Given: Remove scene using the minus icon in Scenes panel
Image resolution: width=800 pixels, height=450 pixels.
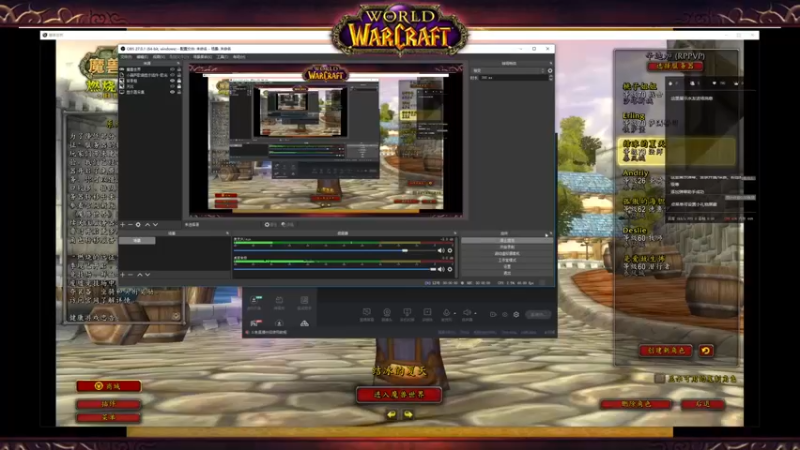Looking at the screenshot, I should pos(130,274).
